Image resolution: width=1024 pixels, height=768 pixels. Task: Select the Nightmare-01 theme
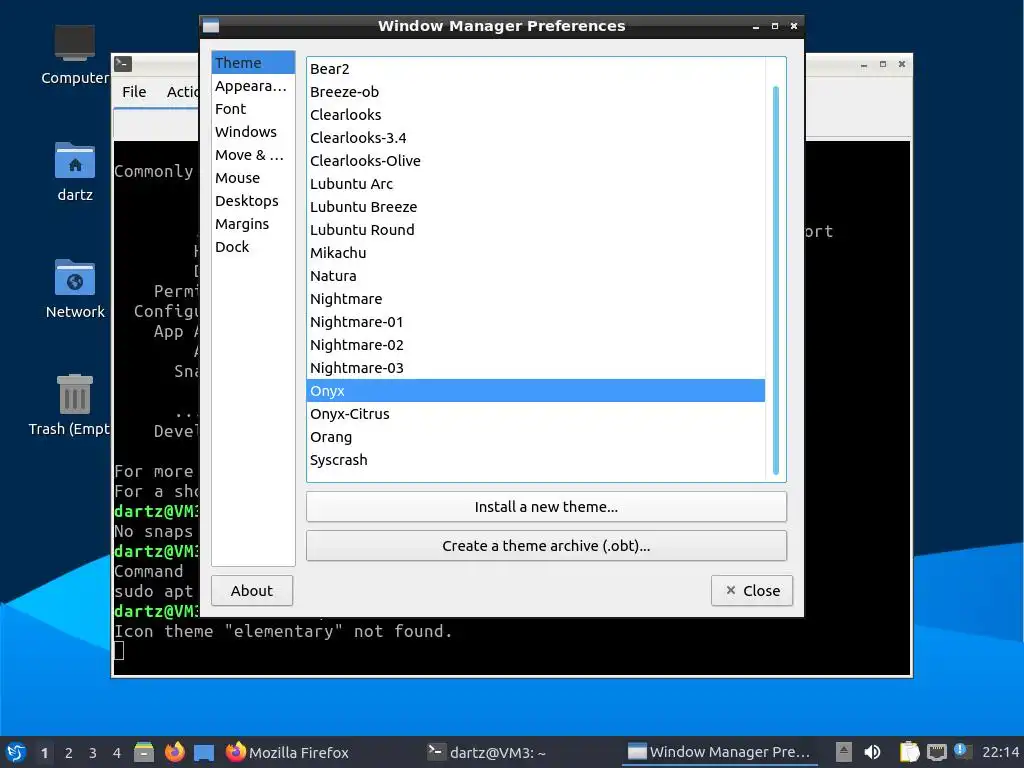coord(536,321)
